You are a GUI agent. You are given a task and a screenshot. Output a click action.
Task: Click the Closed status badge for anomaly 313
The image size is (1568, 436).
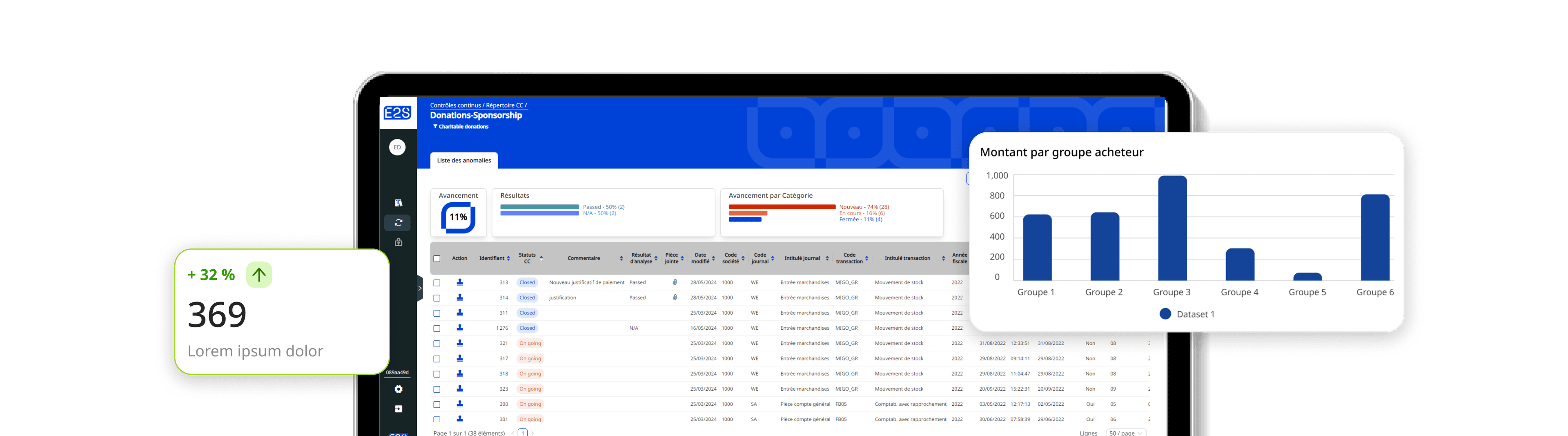(x=527, y=282)
